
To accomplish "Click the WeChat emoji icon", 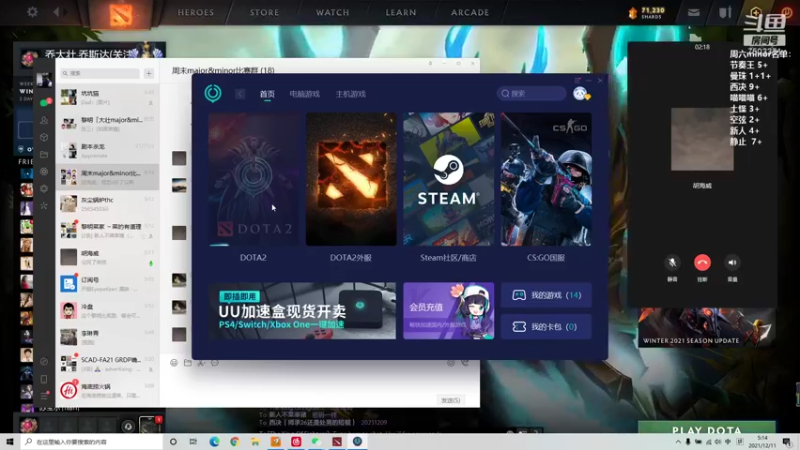I will (x=174, y=363).
